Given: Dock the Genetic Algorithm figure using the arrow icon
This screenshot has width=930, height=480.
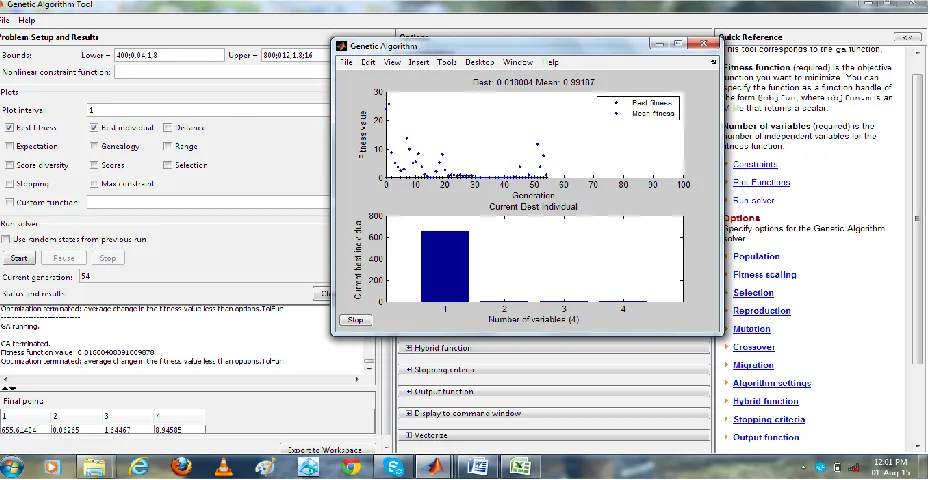Looking at the screenshot, I should point(712,62).
